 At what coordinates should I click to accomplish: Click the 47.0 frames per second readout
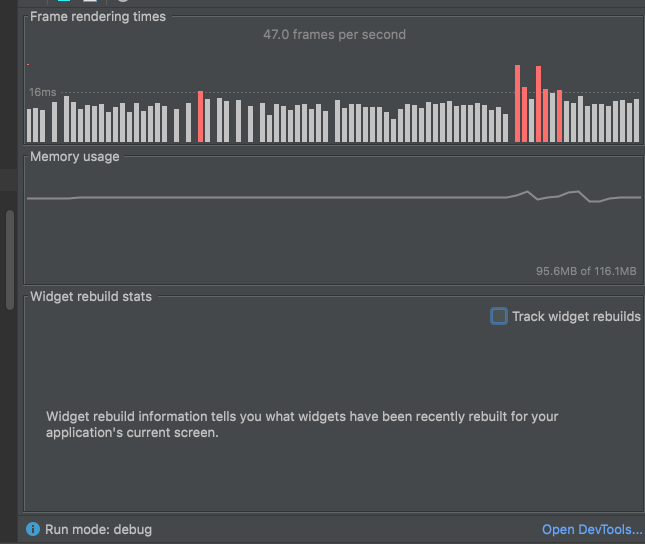(334, 35)
